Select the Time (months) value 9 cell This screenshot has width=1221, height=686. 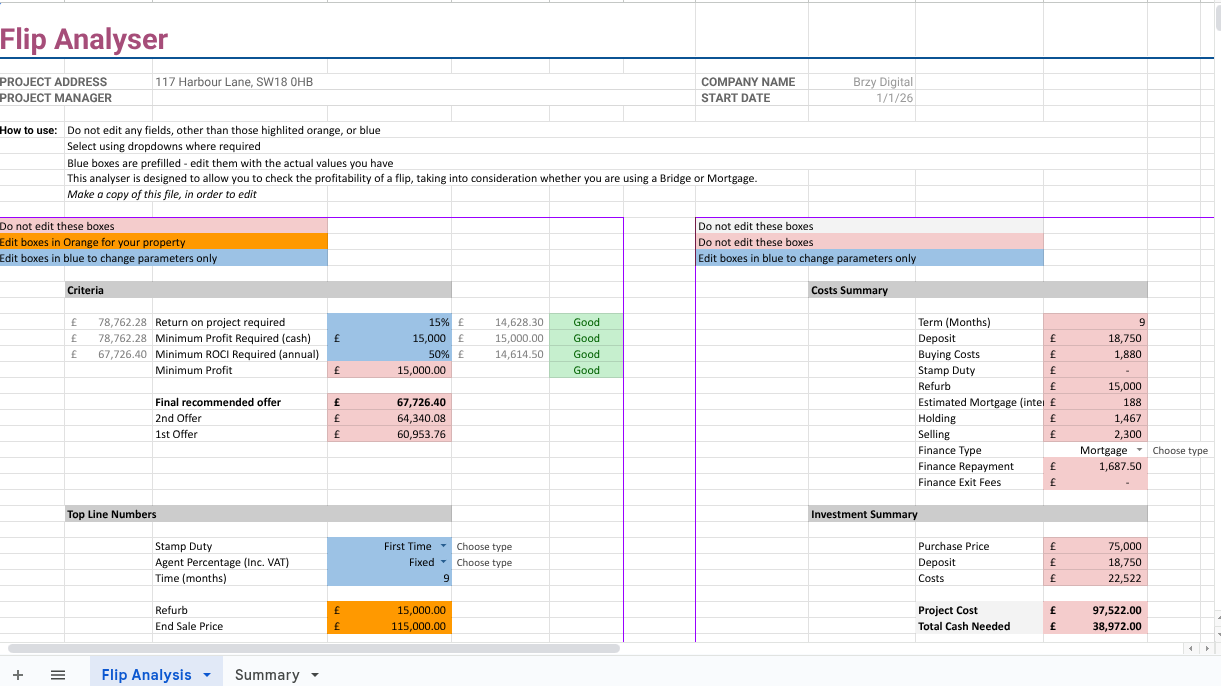point(389,578)
